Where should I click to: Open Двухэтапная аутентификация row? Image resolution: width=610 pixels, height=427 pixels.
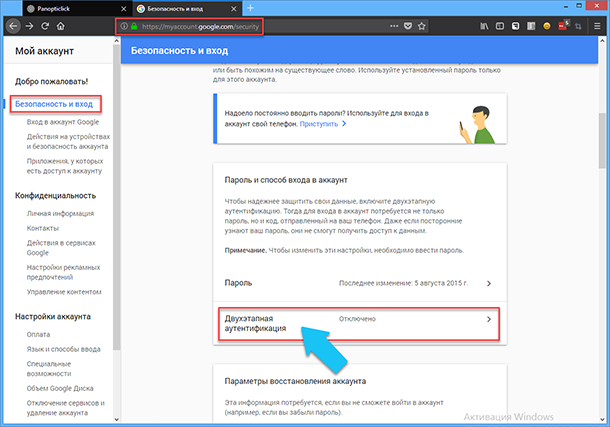coord(360,324)
